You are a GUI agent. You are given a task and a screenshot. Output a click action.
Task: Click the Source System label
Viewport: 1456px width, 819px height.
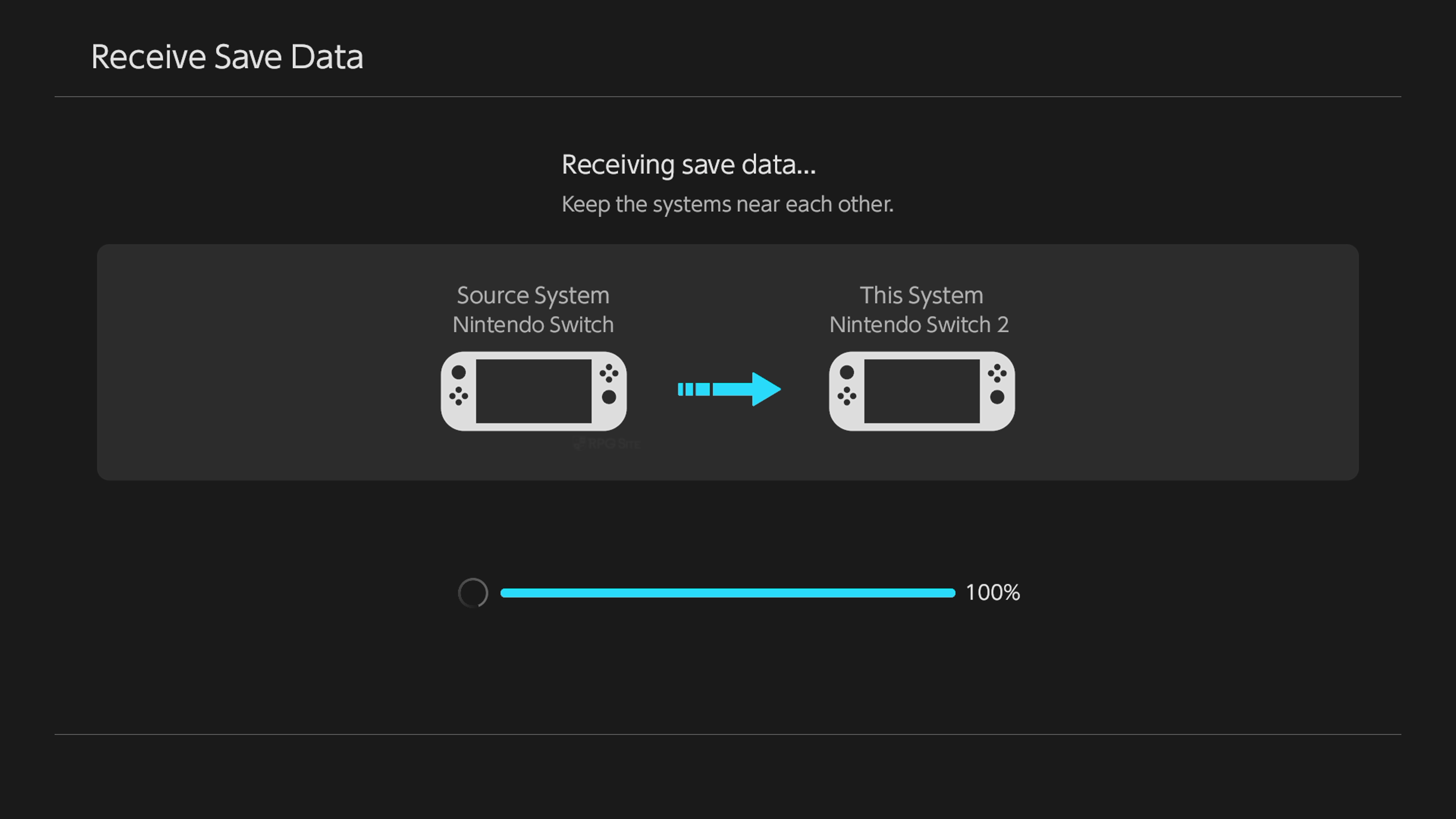click(533, 295)
